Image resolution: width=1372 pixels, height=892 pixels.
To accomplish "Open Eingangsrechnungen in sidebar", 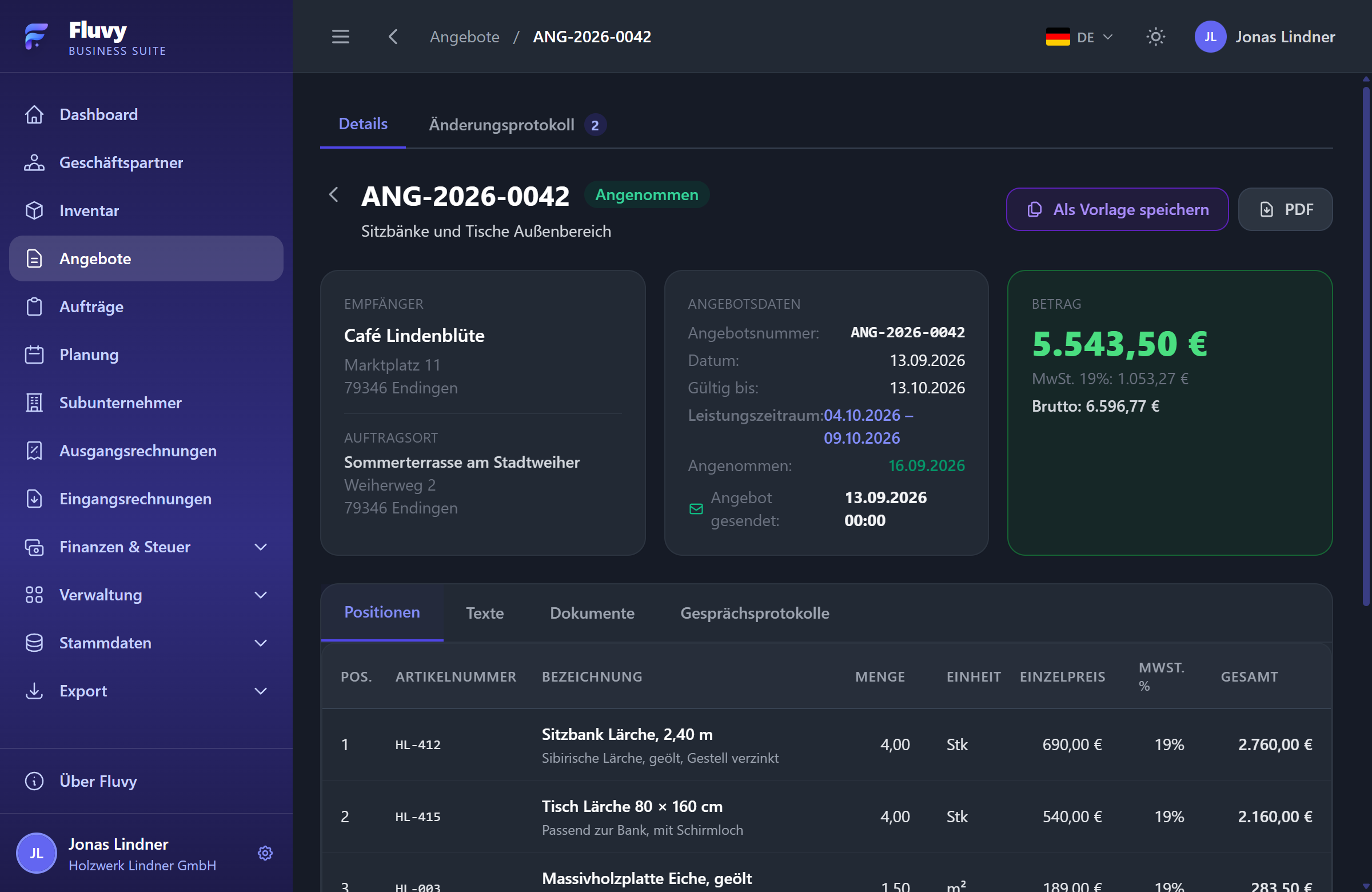I will coord(146,499).
